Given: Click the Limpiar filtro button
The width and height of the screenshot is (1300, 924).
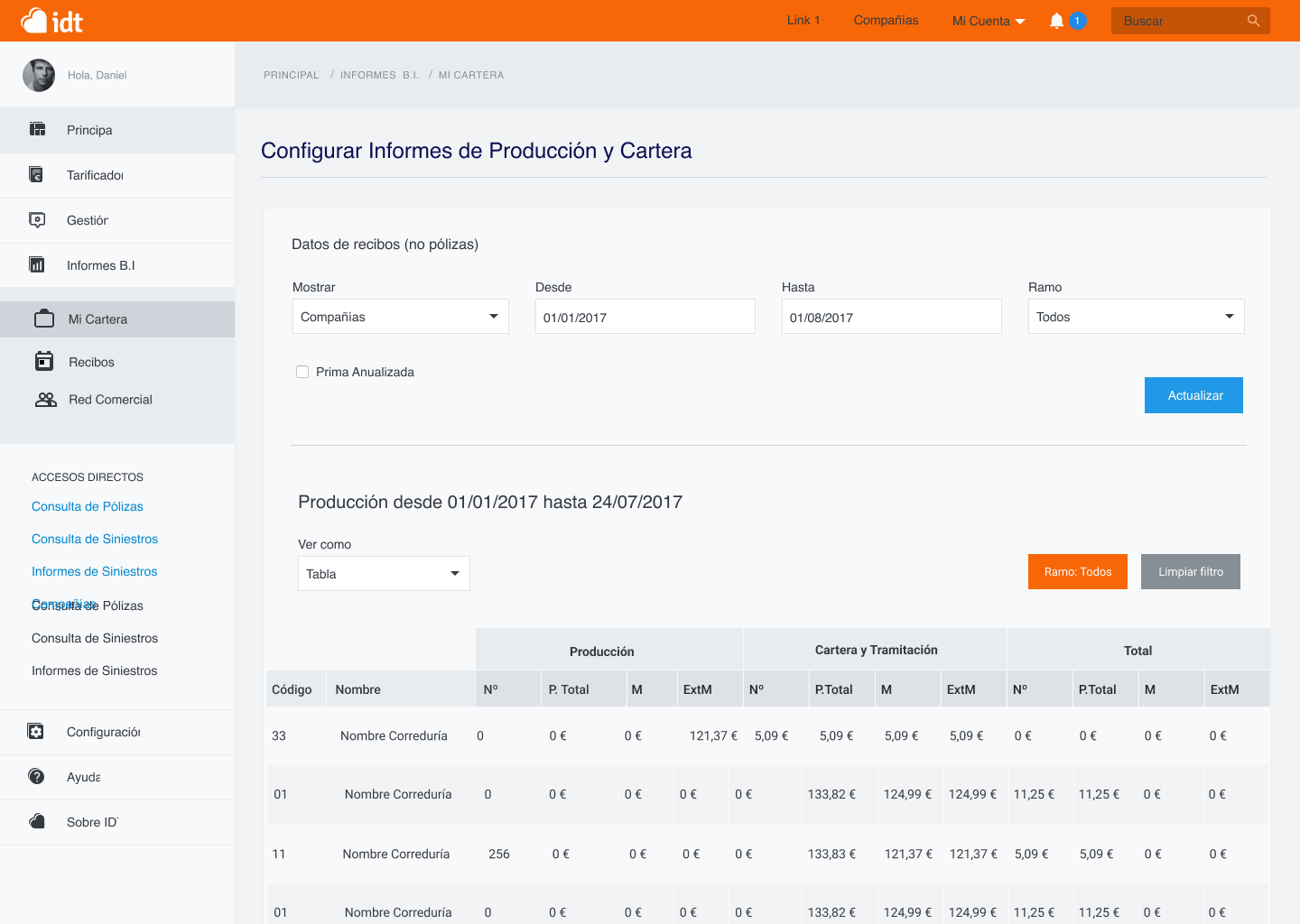Looking at the screenshot, I should coord(1190,572).
